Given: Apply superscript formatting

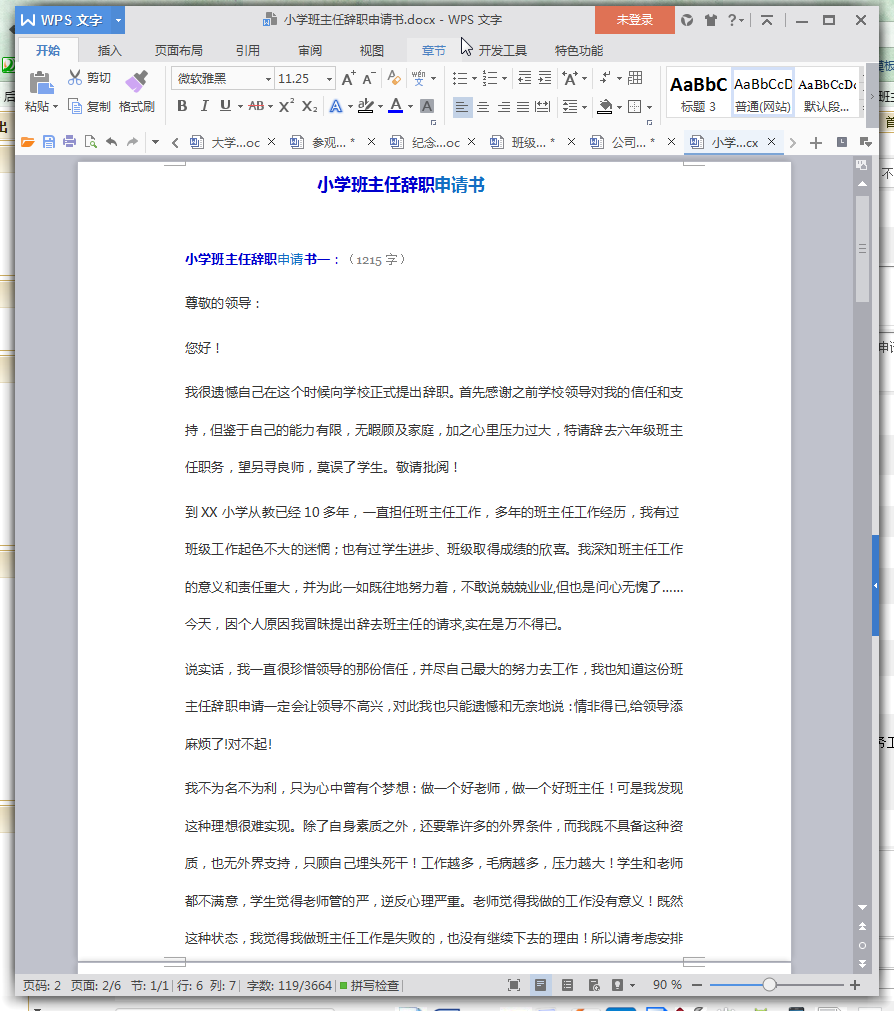Looking at the screenshot, I should click(x=286, y=106).
